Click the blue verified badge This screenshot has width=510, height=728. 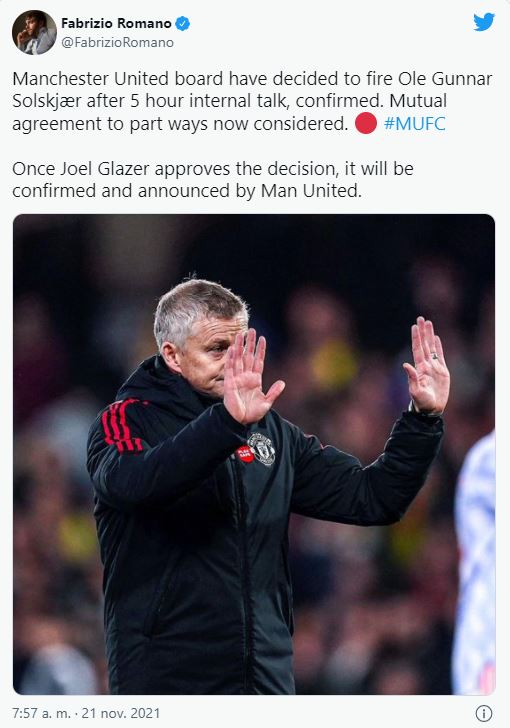183,23
